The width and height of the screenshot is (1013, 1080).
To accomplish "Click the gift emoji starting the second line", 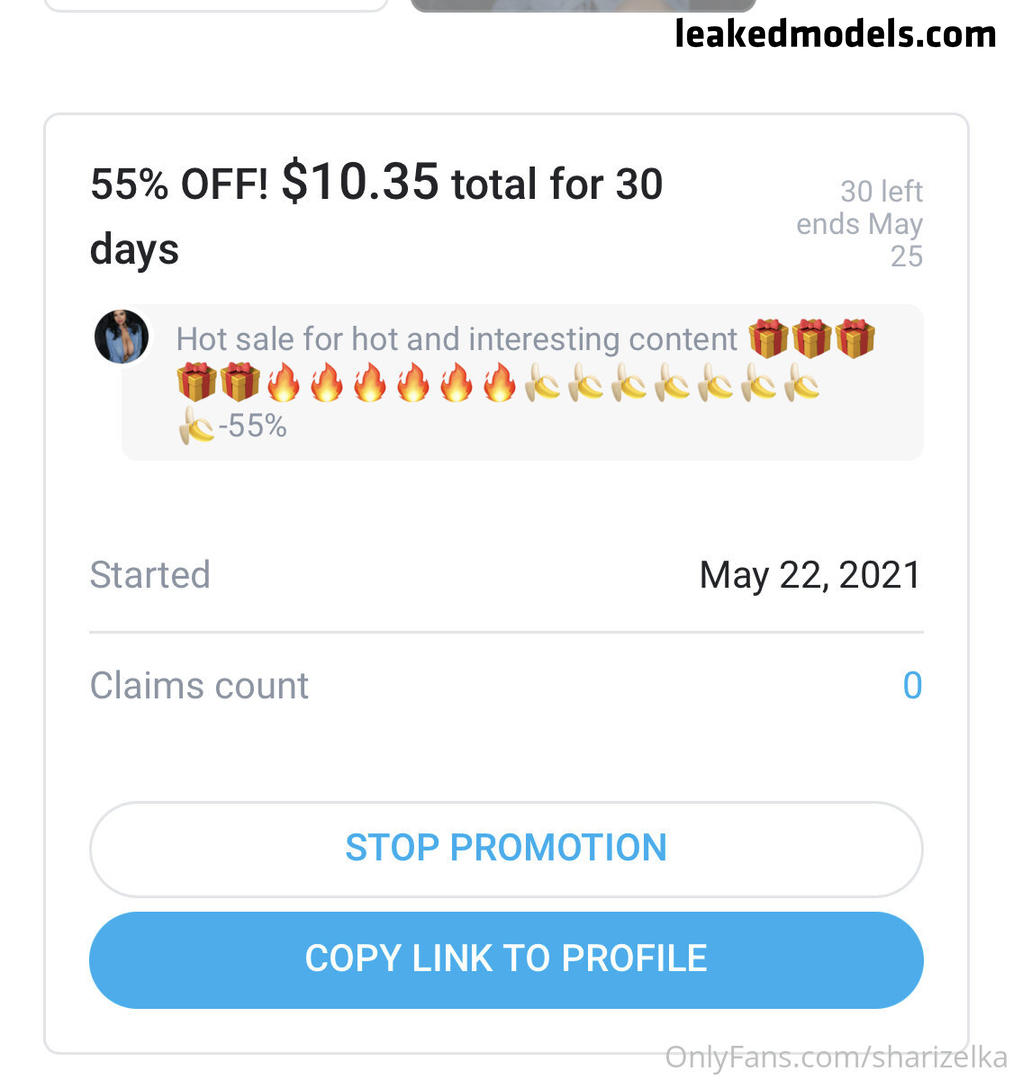I will (x=197, y=382).
